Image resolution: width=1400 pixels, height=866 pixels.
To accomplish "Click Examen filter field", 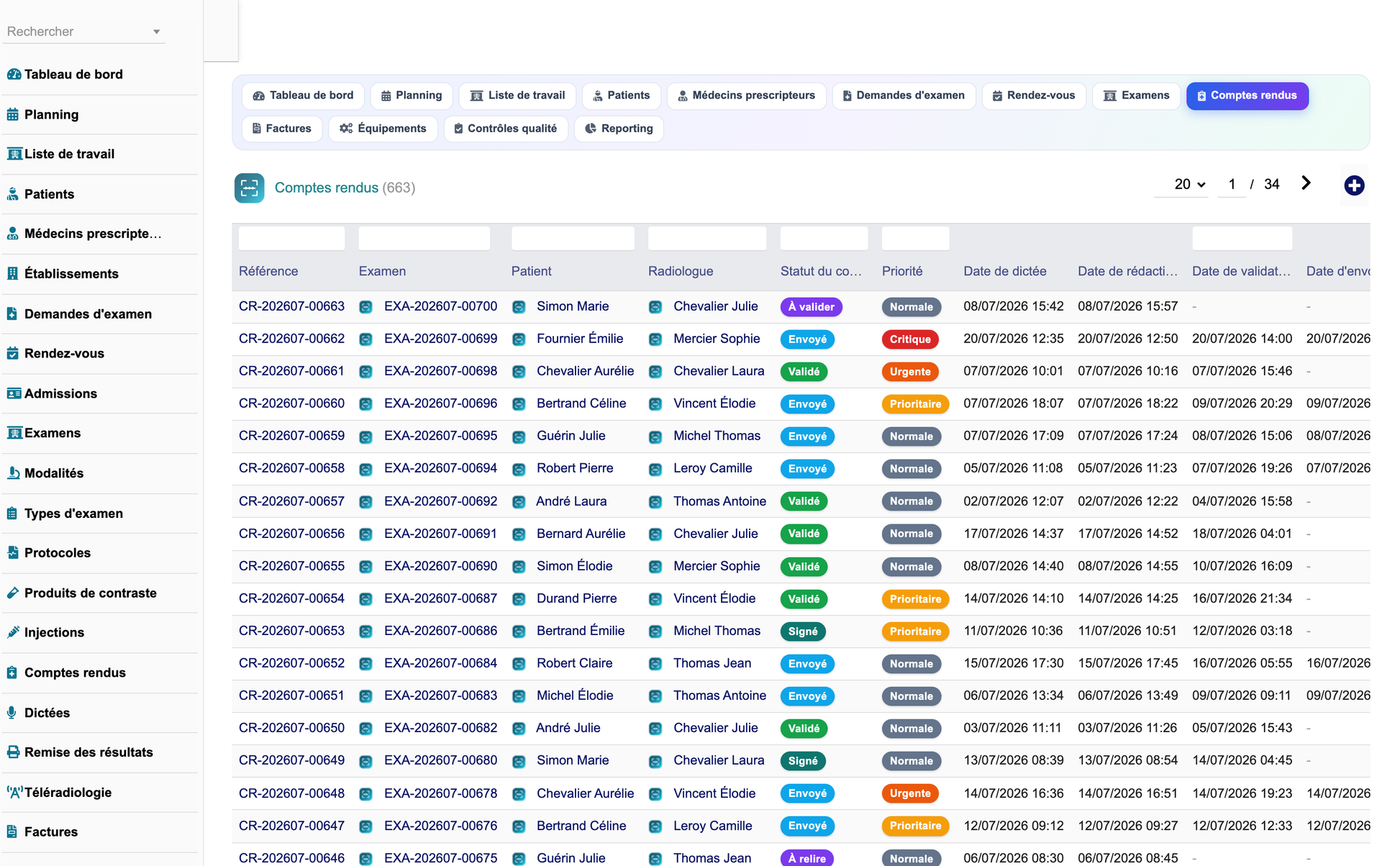I will 424,238.
